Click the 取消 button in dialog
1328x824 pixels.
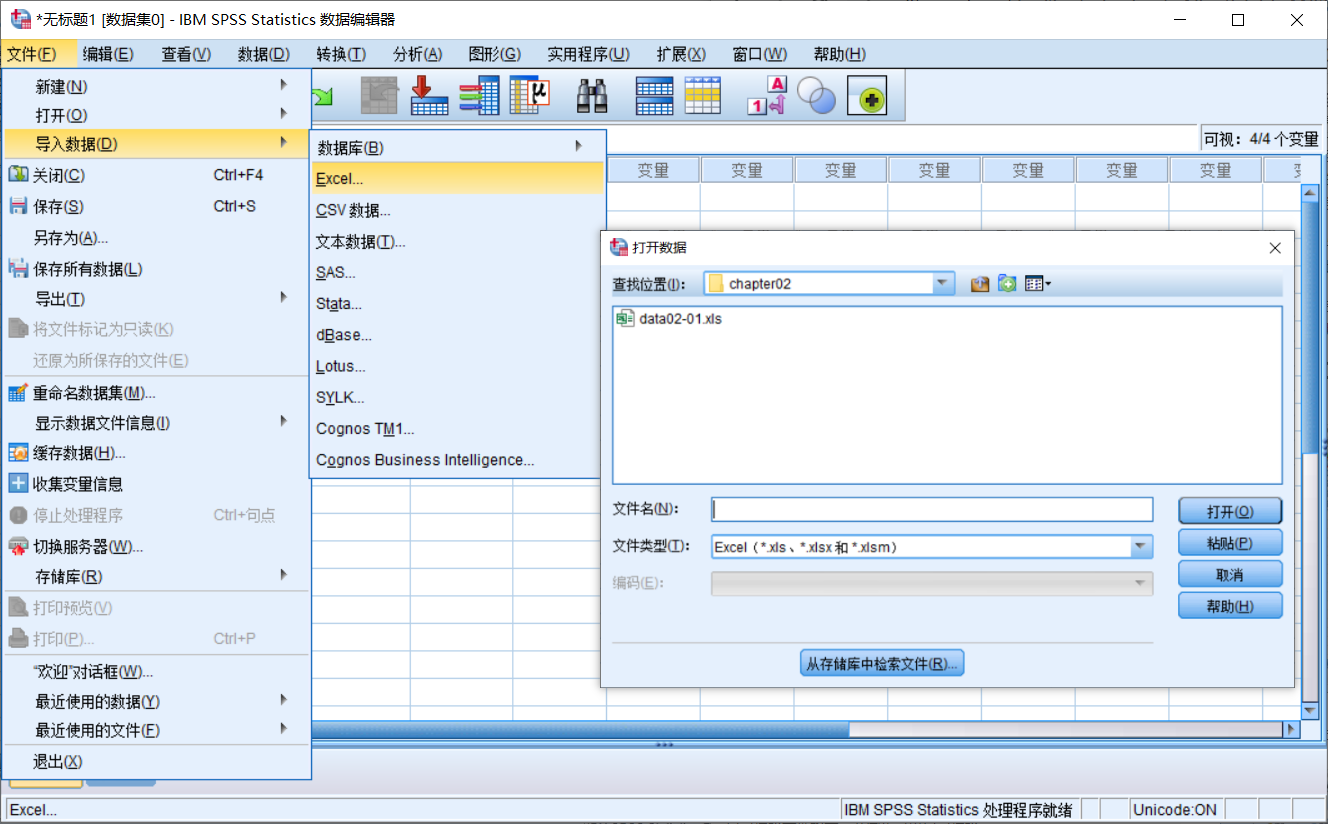click(x=1230, y=574)
